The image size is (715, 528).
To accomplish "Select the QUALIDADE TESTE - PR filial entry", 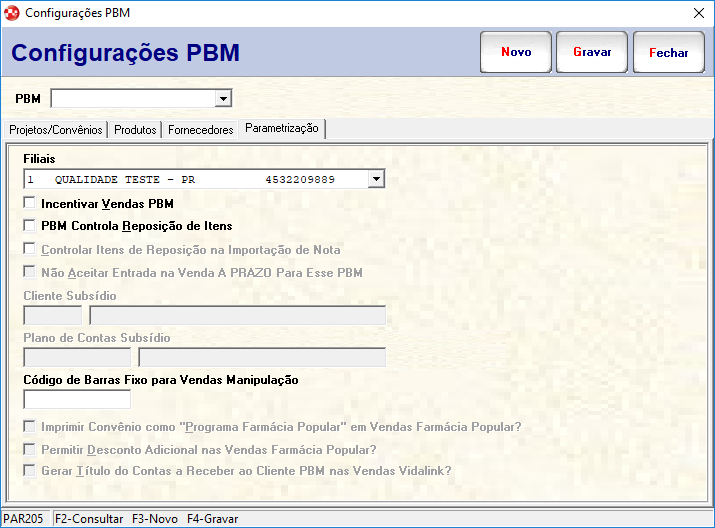I will (x=196, y=179).
